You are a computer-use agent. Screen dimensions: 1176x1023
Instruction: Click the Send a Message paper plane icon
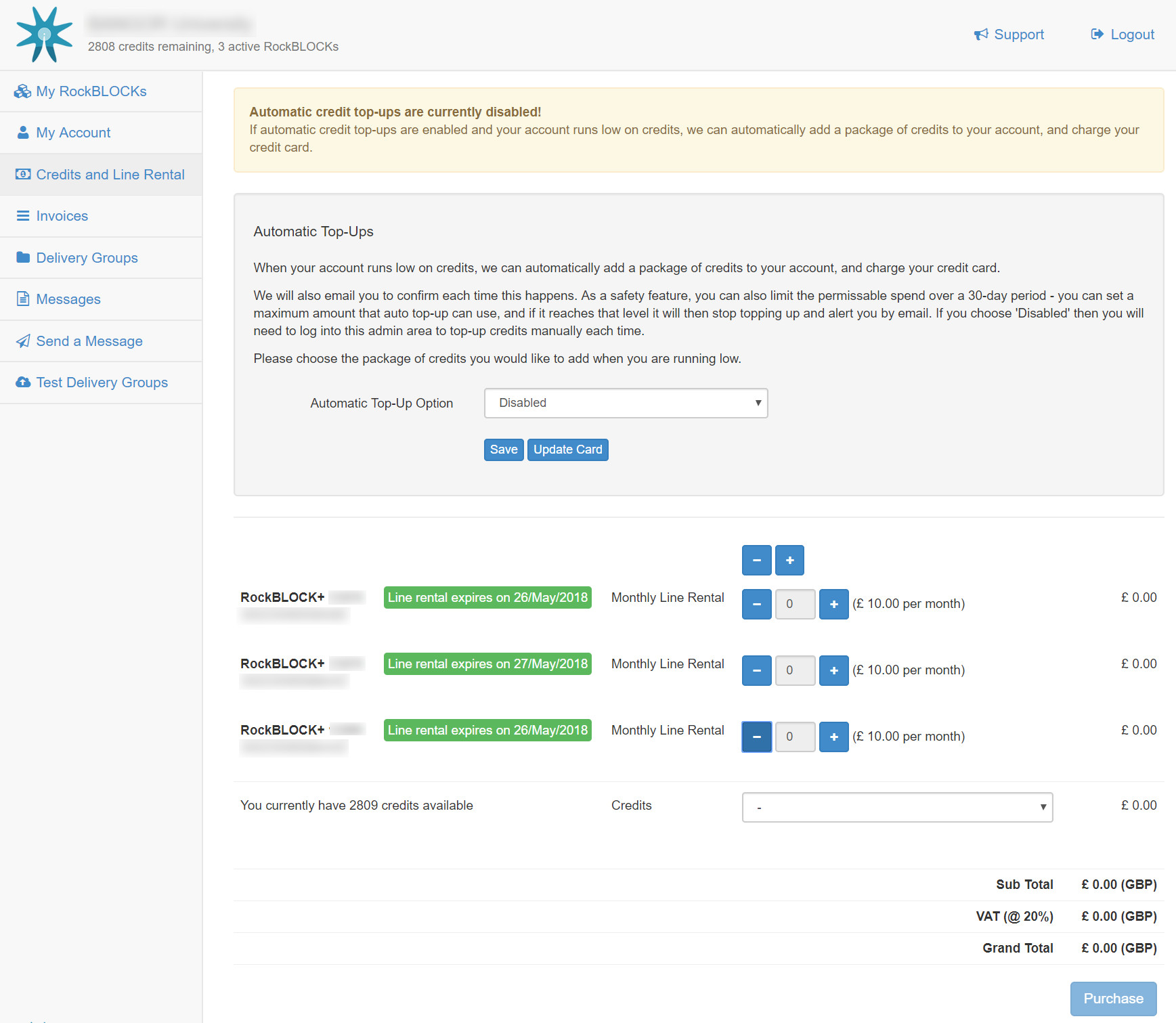(23, 341)
